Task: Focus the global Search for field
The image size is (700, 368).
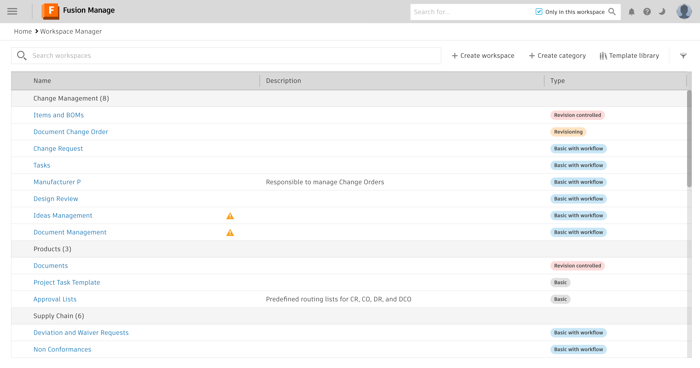Action: coord(471,12)
